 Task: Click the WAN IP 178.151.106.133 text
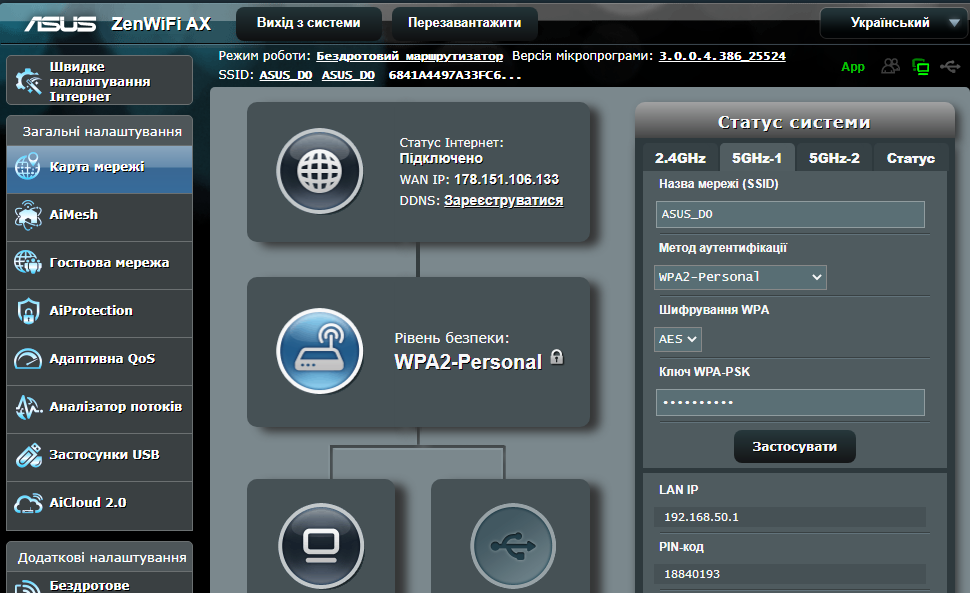pyautogui.click(x=506, y=179)
